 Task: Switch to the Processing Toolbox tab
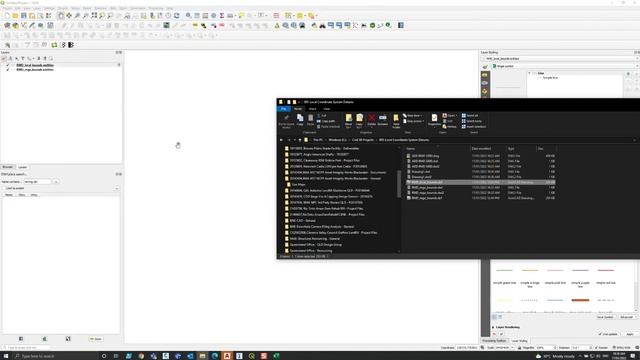pyautogui.click(x=493, y=341)
